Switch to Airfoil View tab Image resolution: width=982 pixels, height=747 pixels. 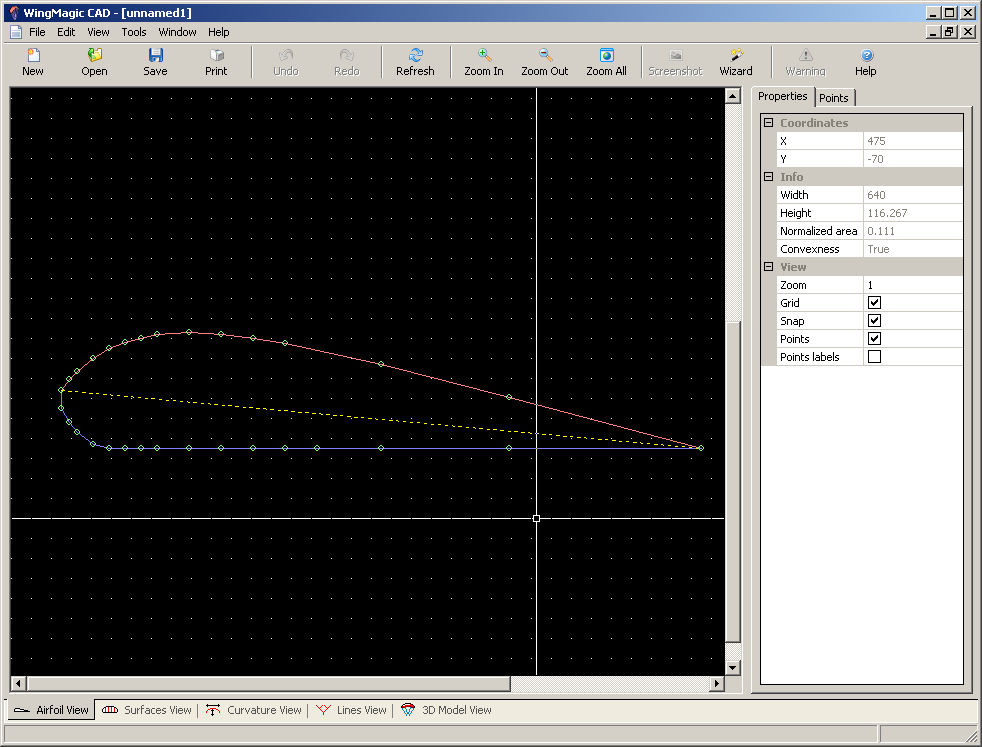(x=51, y=710)
